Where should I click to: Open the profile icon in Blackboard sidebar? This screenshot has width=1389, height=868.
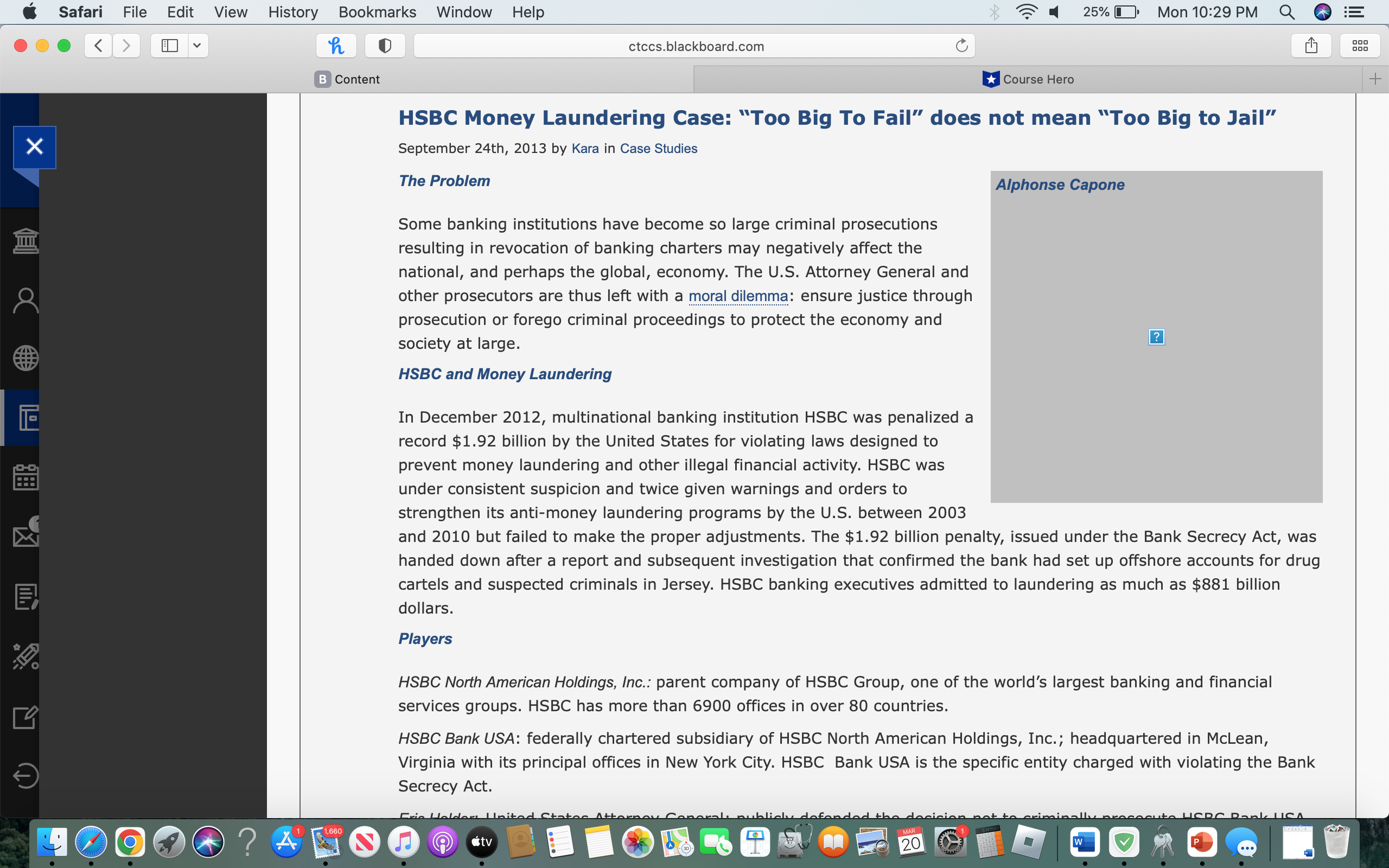click(26, 300)
